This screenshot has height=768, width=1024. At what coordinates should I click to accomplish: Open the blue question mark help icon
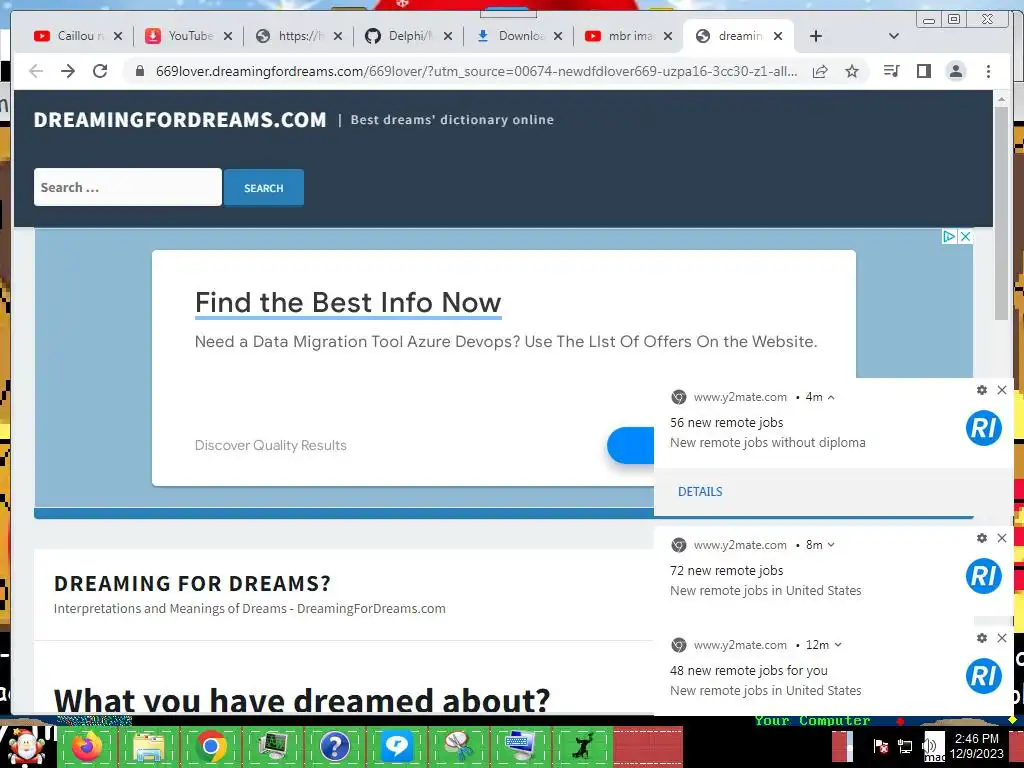coord(334,746)
